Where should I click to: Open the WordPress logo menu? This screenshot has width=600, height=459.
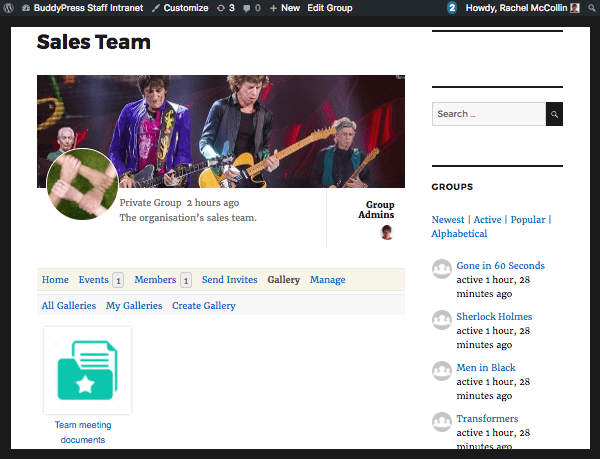pyautogui.click(x=8, y=8)
